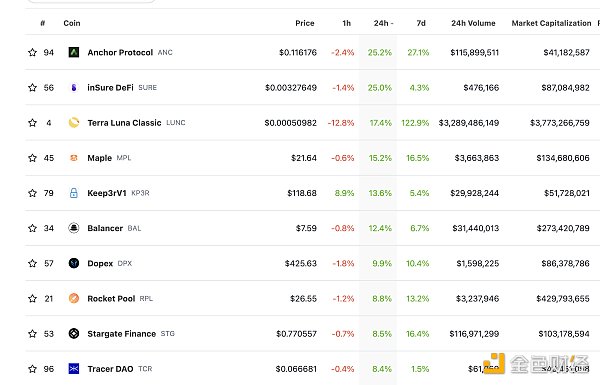This screenshot has height=385, width=600.
Task: Sort by 7d change column header
Action: click(x=421, y=23)
